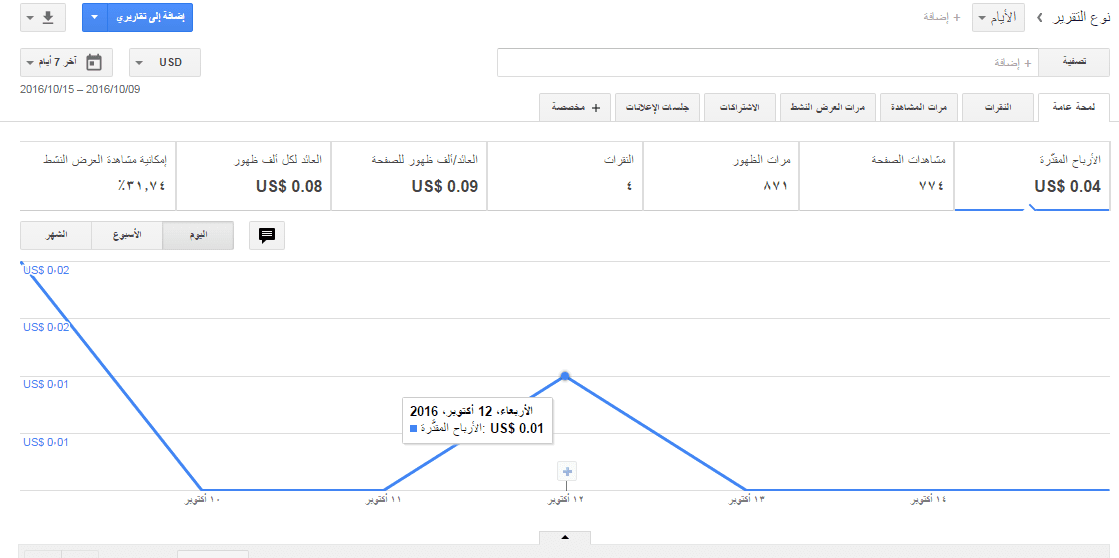Click the filter إضافة input field
1119x558 pixels.
768,62
